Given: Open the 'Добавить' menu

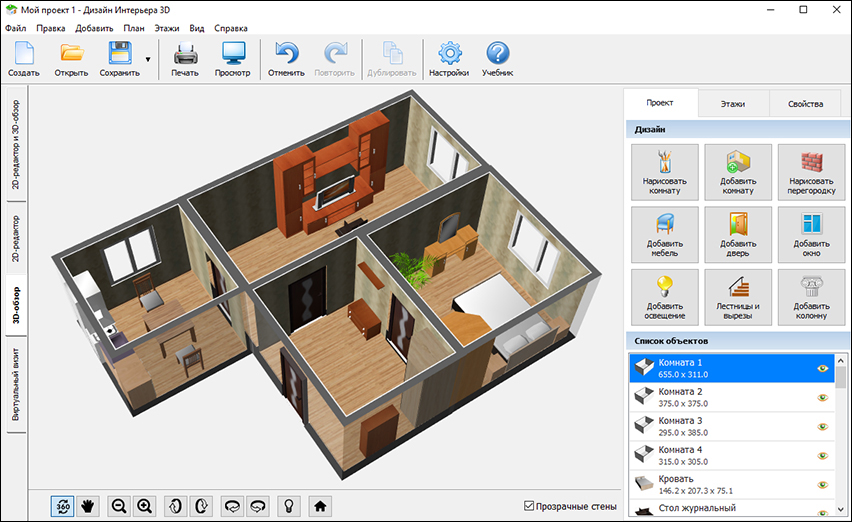Looking at the screenshot, I should pyautogui.click(x=94, y=28).
